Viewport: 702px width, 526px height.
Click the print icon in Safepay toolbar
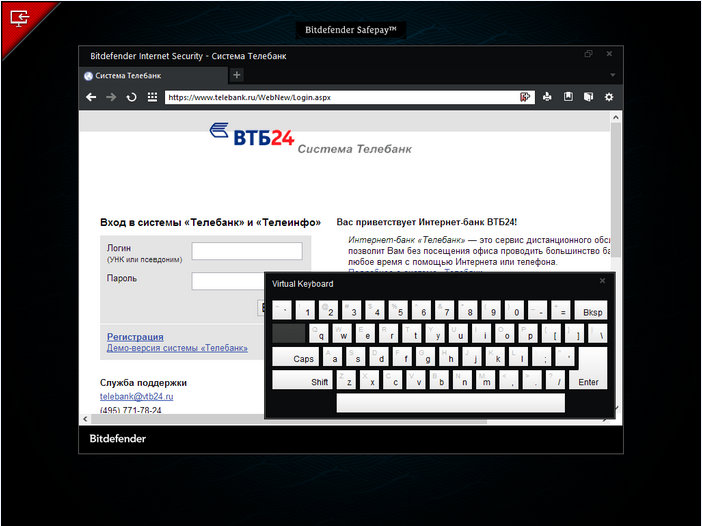tap(547, 97)
